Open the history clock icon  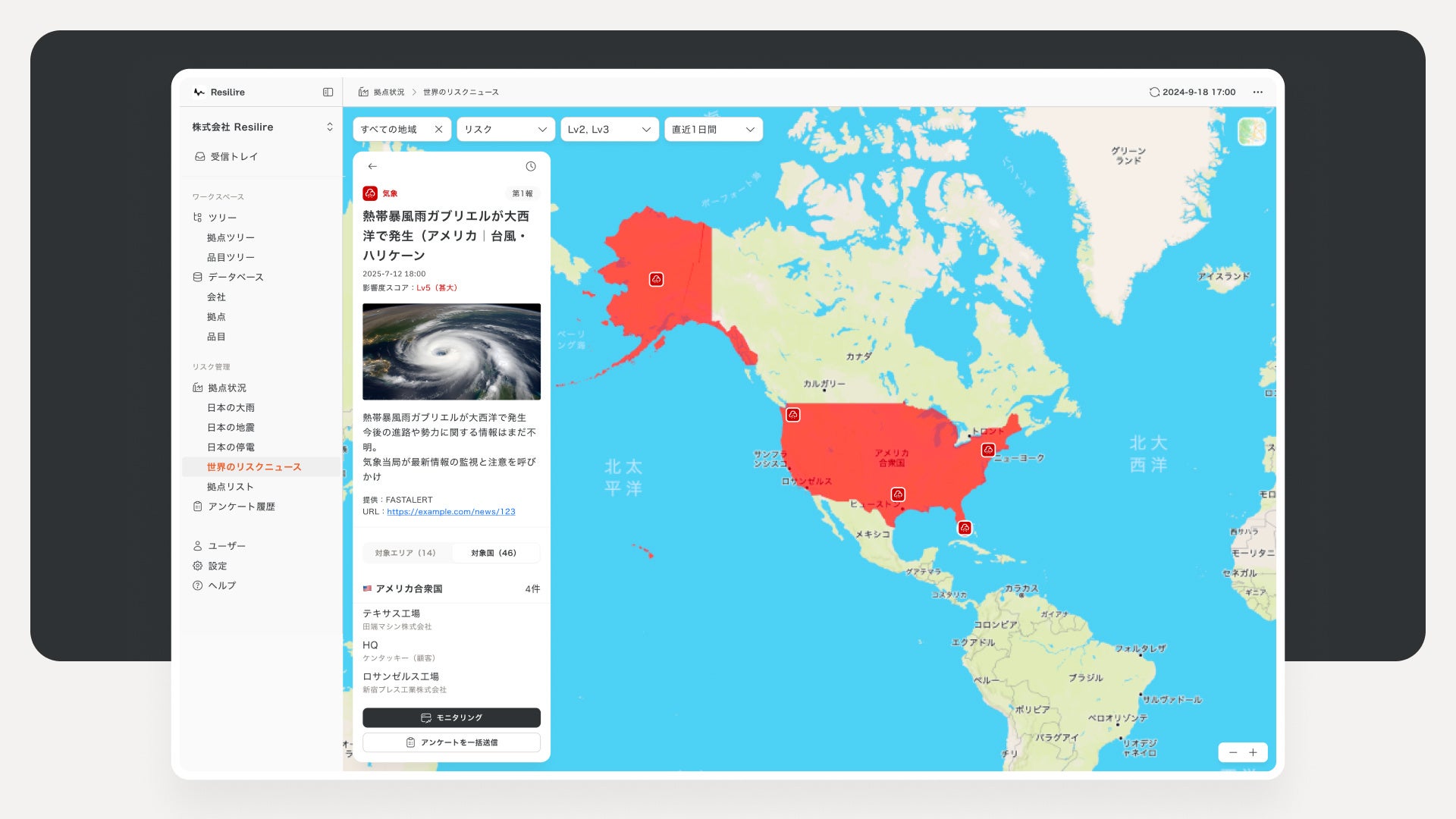pos(531,166)
